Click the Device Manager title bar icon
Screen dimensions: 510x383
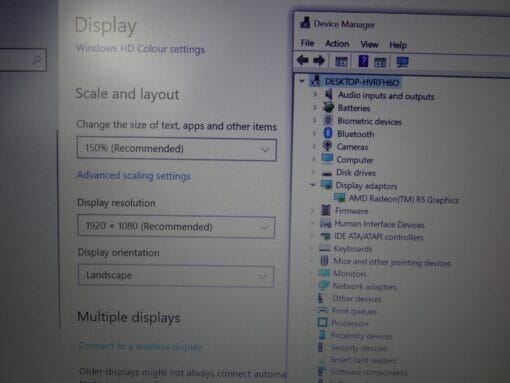point(305,23)
